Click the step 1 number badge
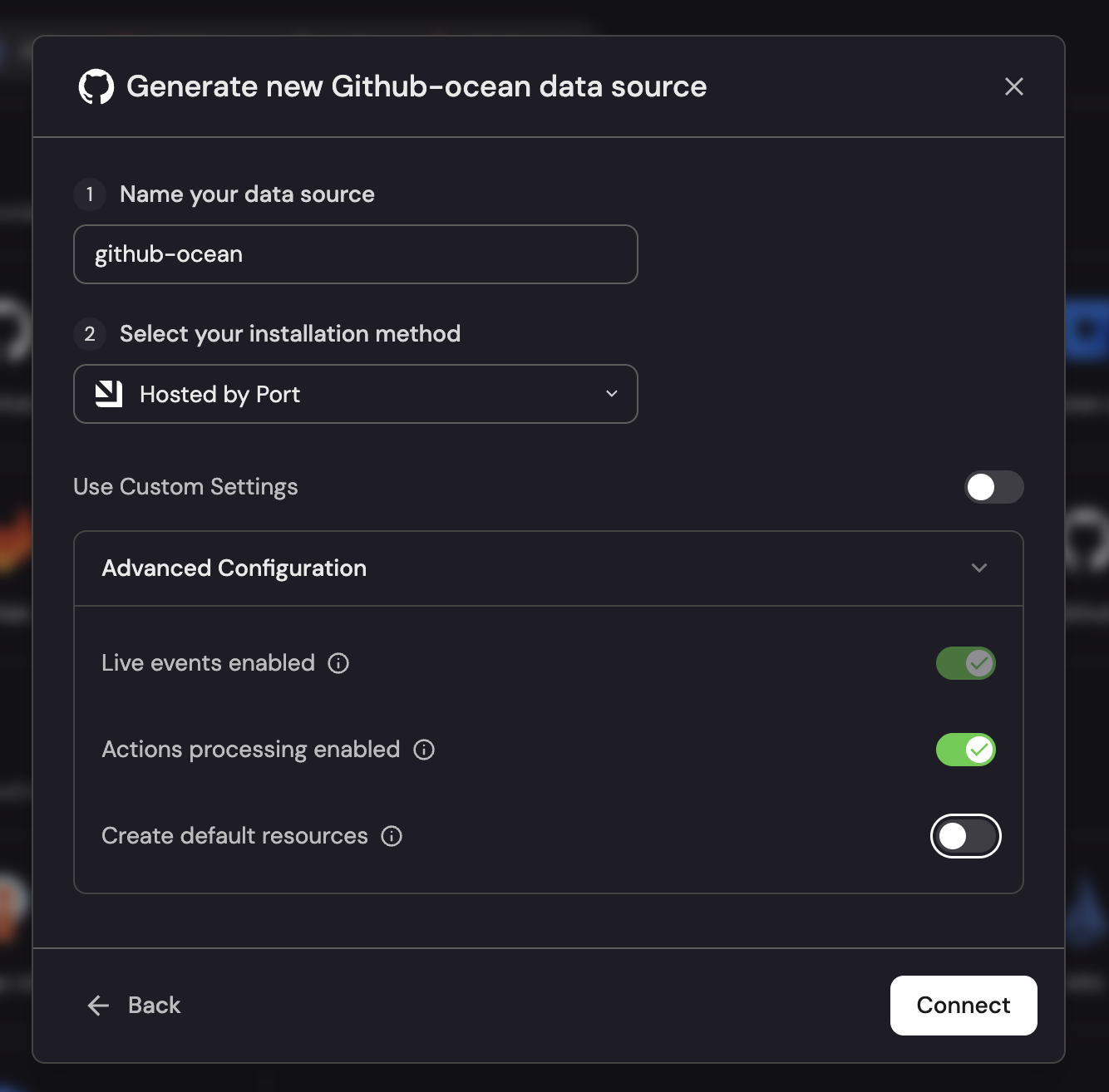 point(90,194)
